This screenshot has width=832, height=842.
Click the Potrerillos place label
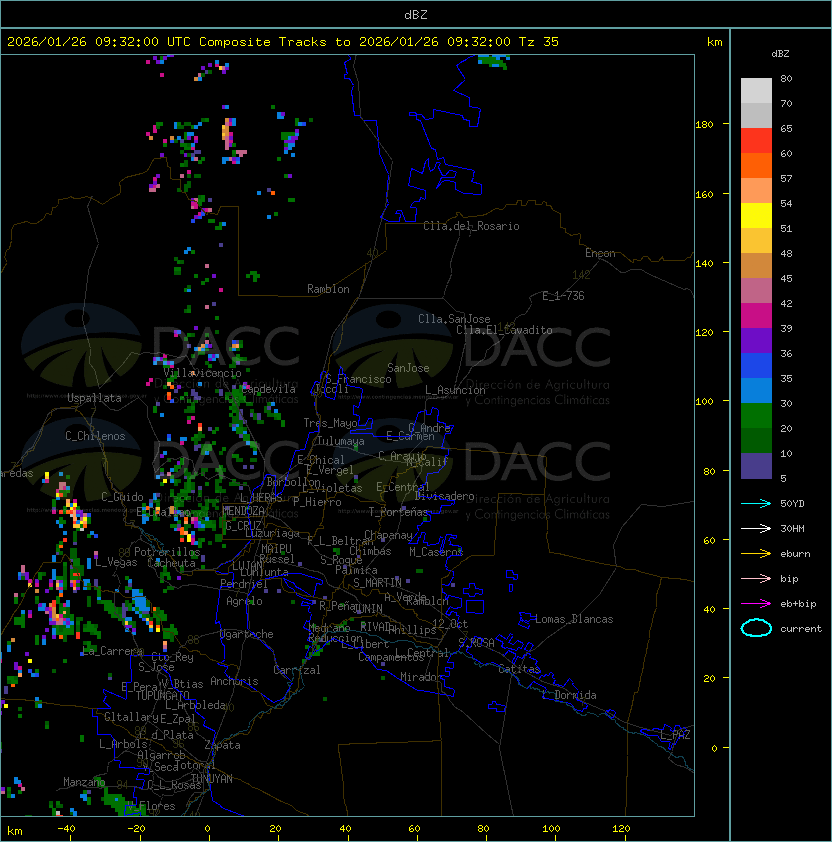coord(167,552)
